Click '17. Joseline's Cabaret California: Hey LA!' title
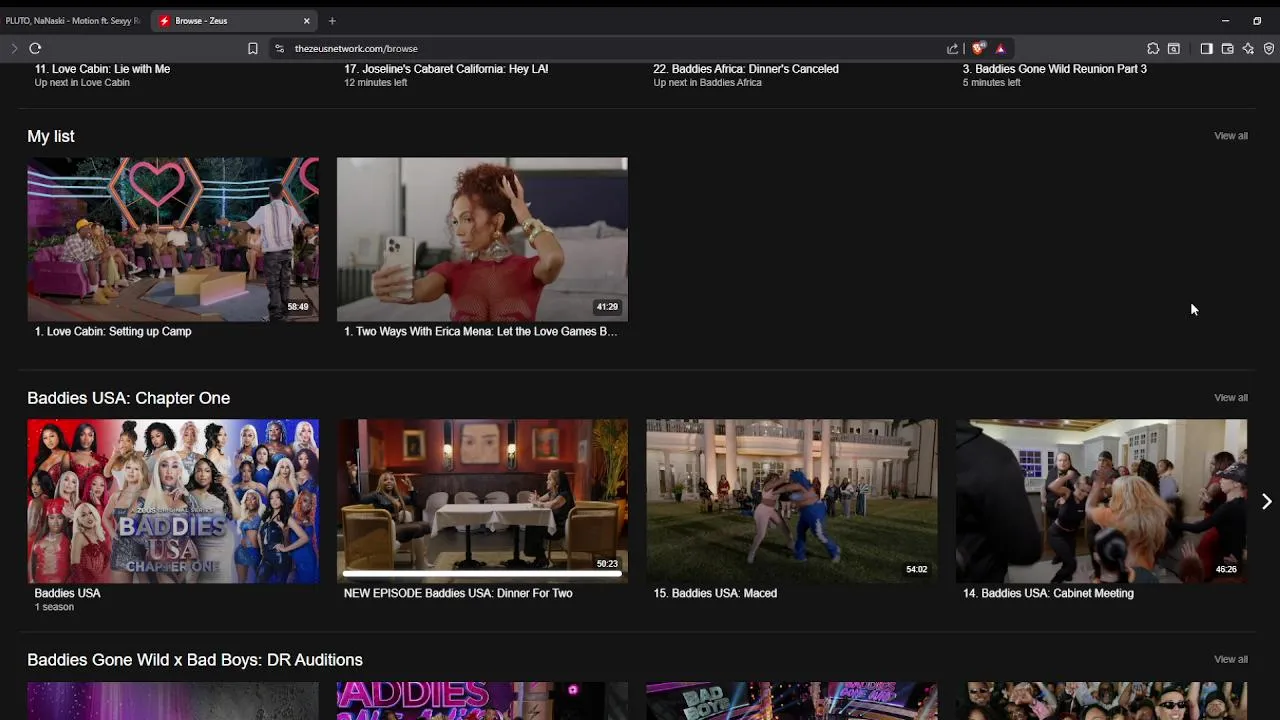Image resolution: width=1280 pixels, height=720 pixels. click(446, 69)
